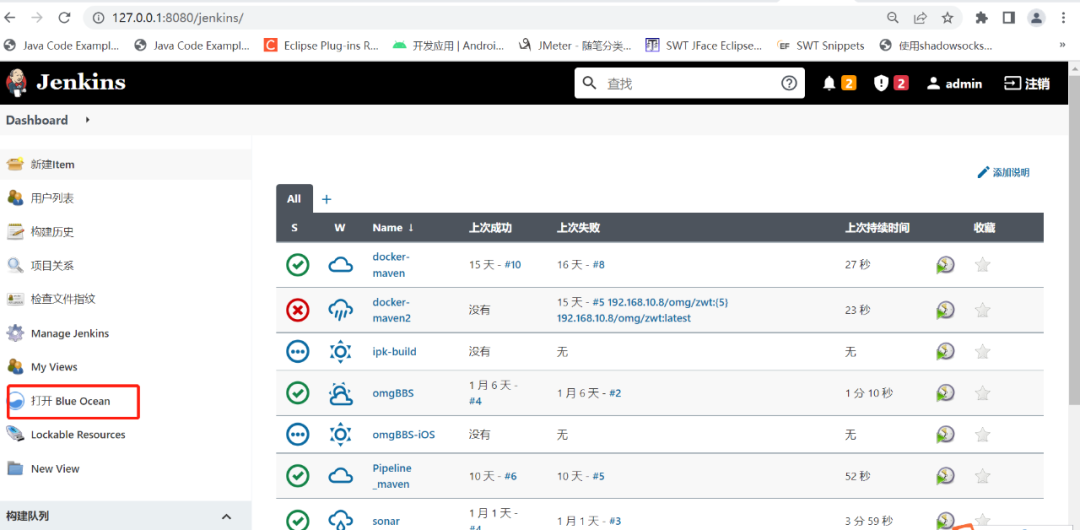Screen dimensions: 1080x530
Task: Click ipk-build not-built status icon
Action: [x=298, y=351]
